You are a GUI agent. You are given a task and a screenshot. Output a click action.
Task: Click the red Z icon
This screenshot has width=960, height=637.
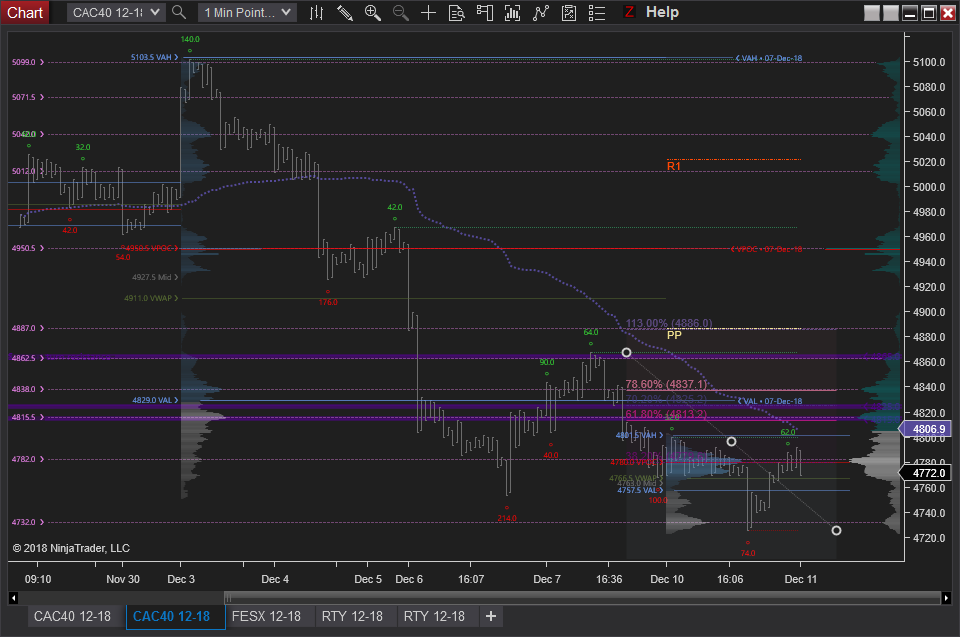pos(628,12)
